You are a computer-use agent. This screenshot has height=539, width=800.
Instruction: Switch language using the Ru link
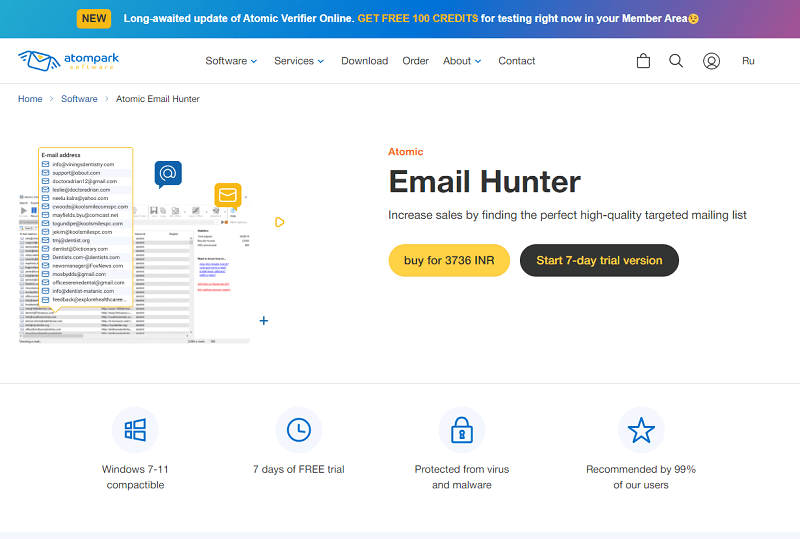[748, 61]
